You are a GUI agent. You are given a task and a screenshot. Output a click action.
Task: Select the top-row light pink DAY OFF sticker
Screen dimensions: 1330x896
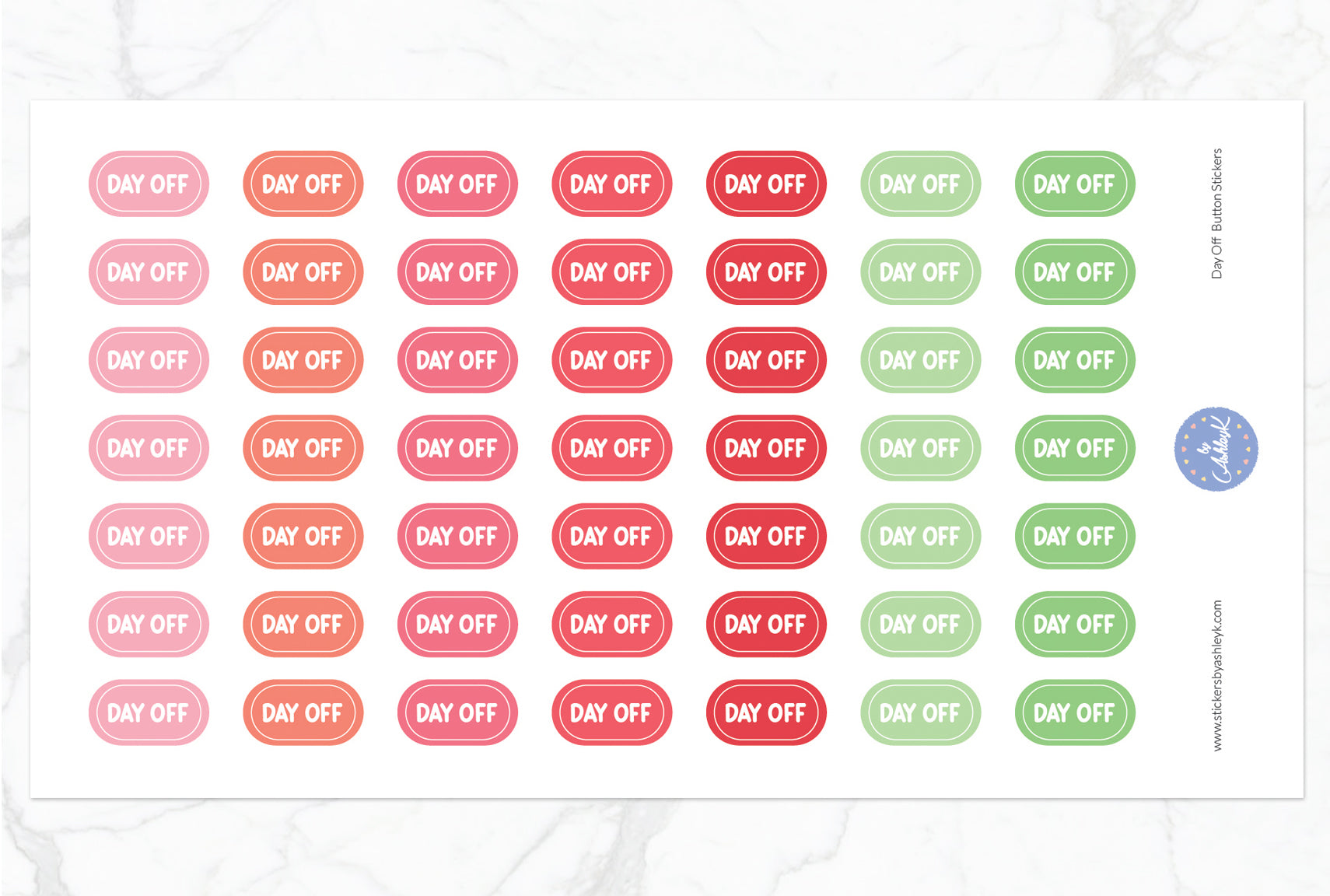[x=149, y=184]
